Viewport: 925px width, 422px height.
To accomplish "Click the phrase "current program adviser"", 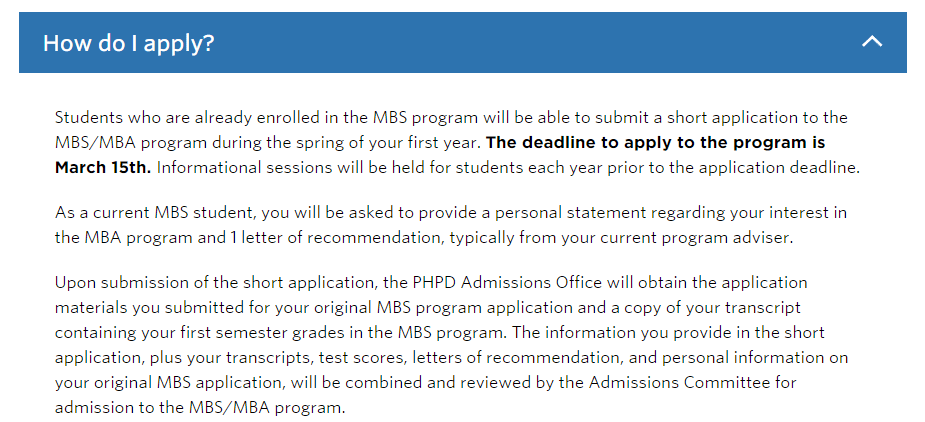I will [623, 238].
